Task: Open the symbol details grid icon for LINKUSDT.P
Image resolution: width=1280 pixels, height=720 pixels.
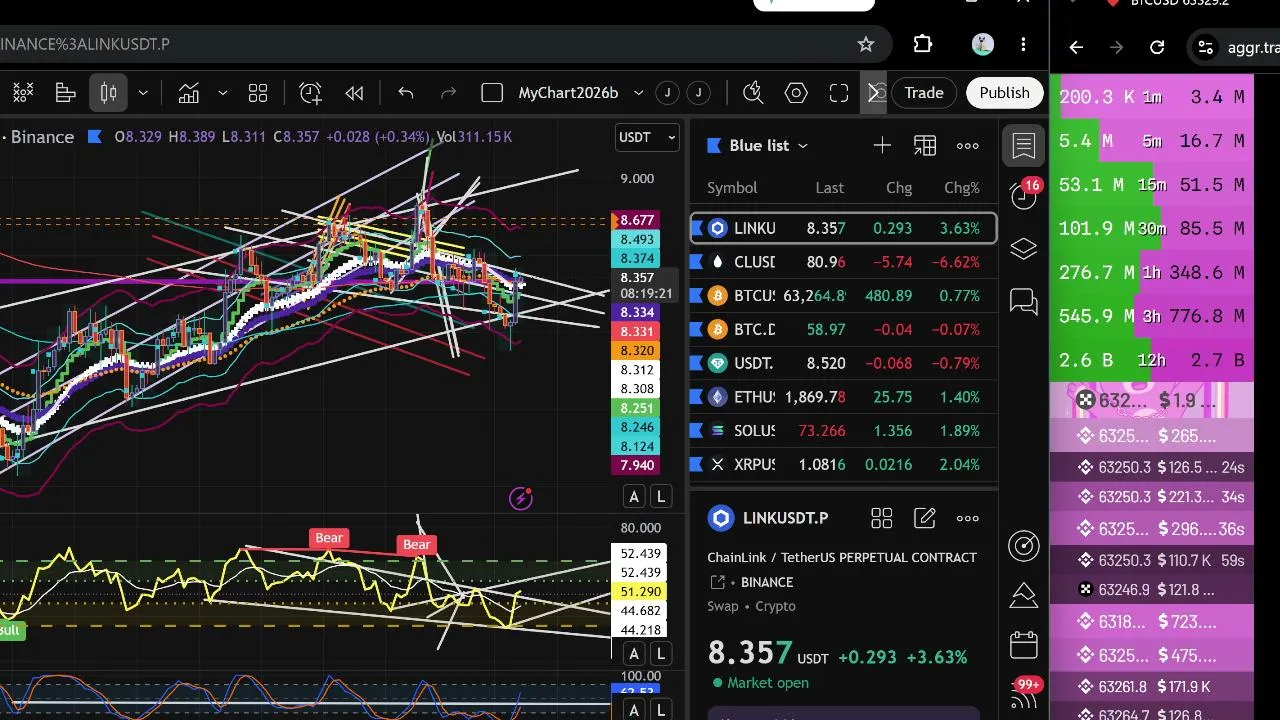Action: [x=881, y=518]
